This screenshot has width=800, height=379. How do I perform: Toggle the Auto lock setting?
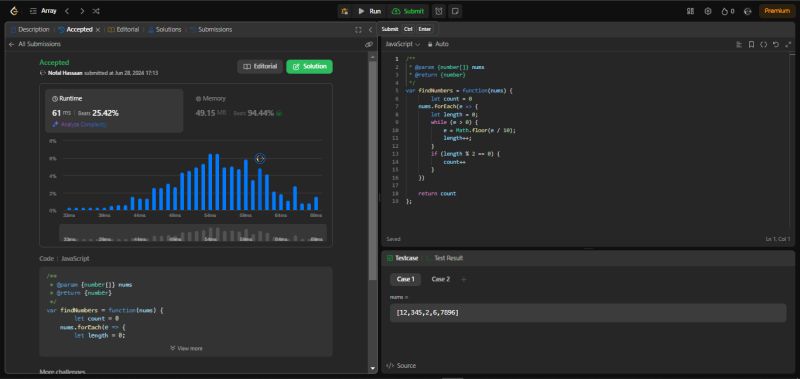click(x=438, y=44)
